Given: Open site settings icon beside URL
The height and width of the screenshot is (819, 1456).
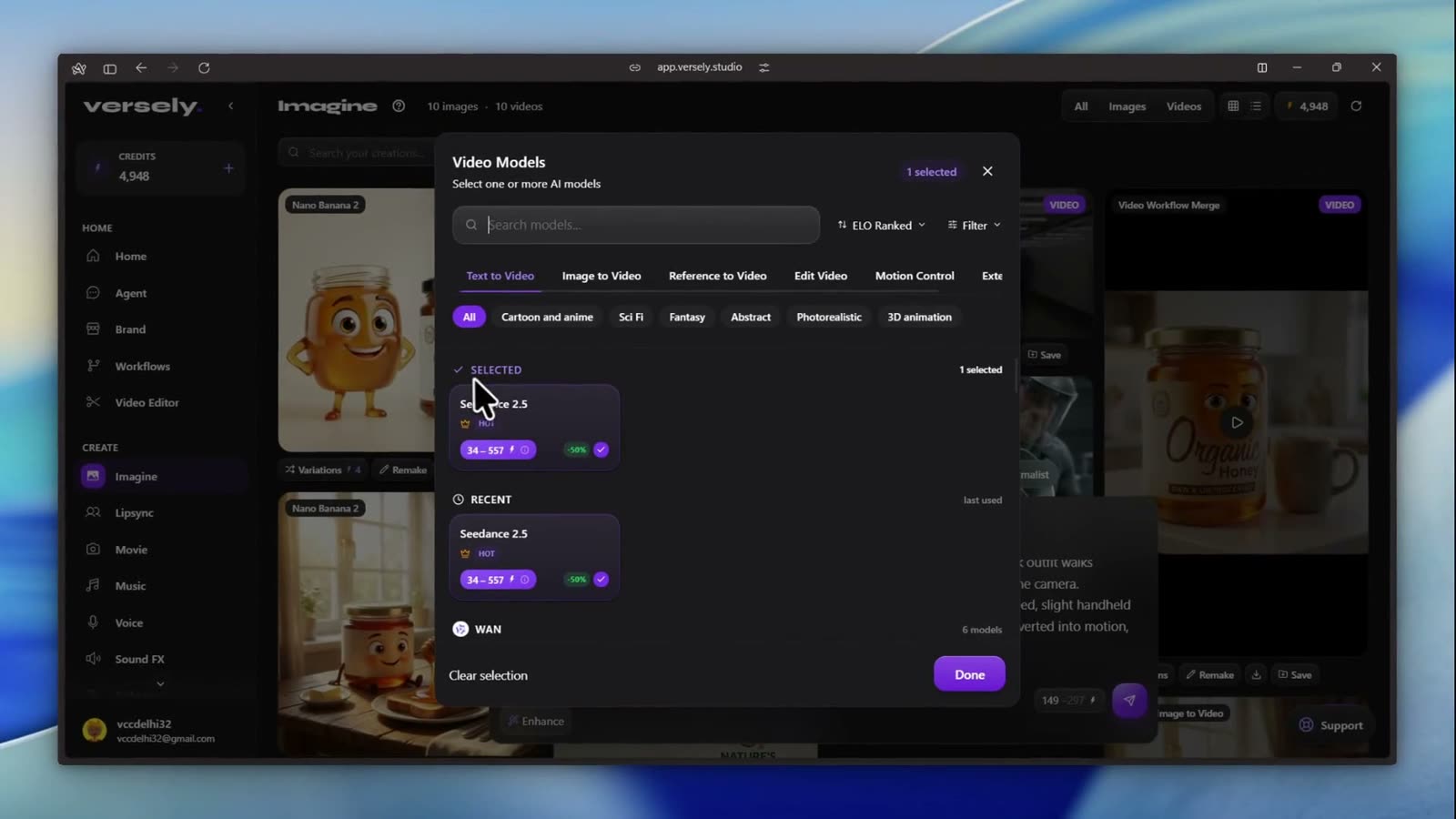Looking at the screenshot, I should click(x=764, y=67).
